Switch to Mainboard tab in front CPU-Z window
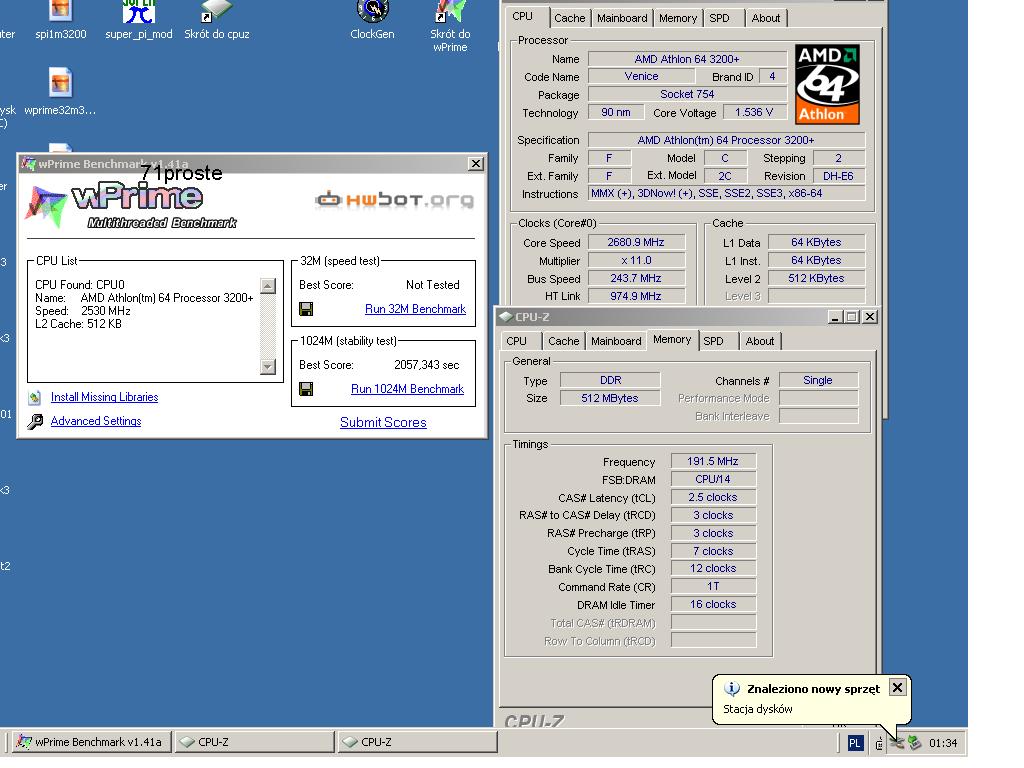 616,341
